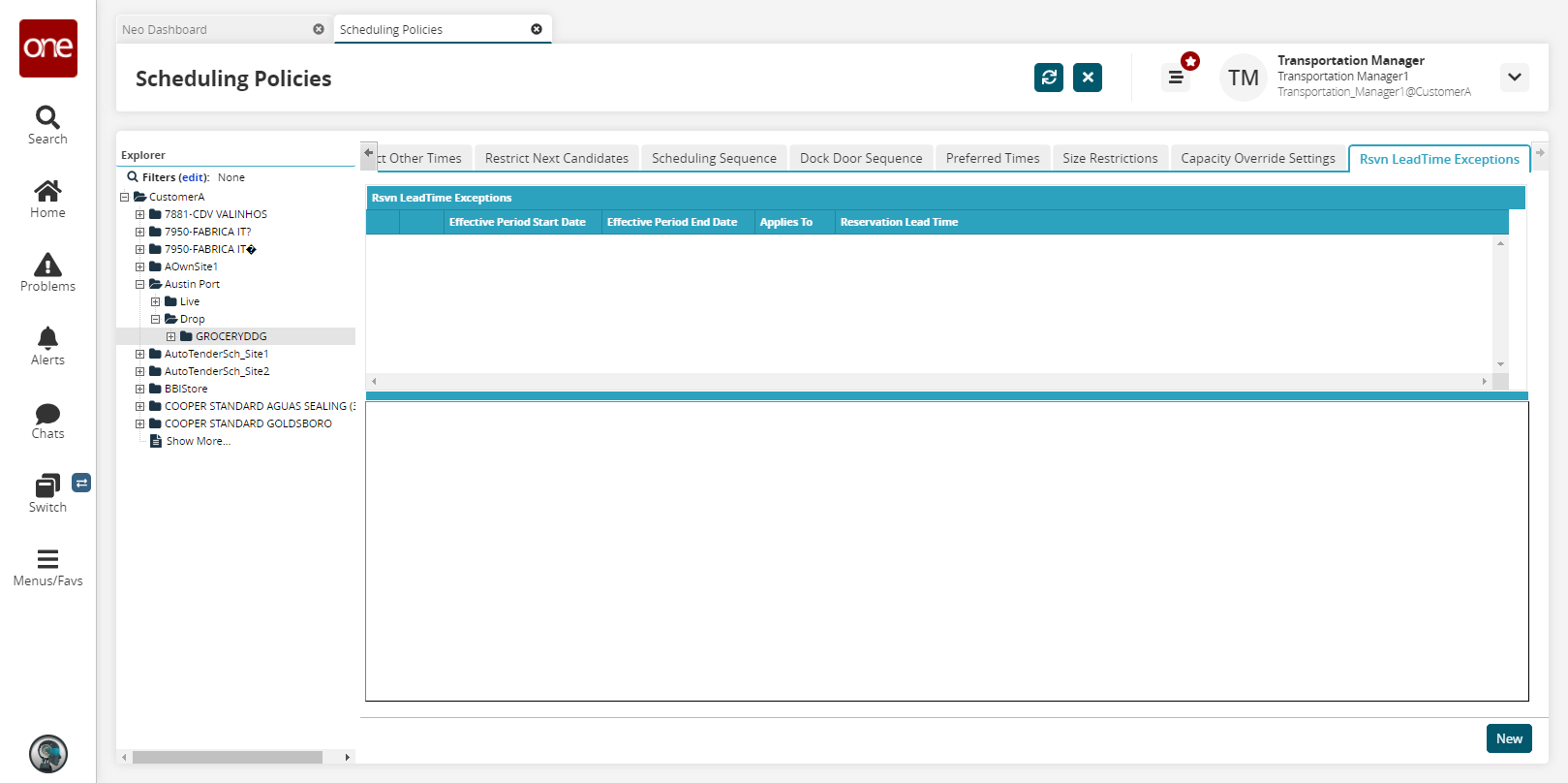The height and width of the screenshot is (783, 1568).
Task: Click the ONE logo icon
Action: coord(48,48)
